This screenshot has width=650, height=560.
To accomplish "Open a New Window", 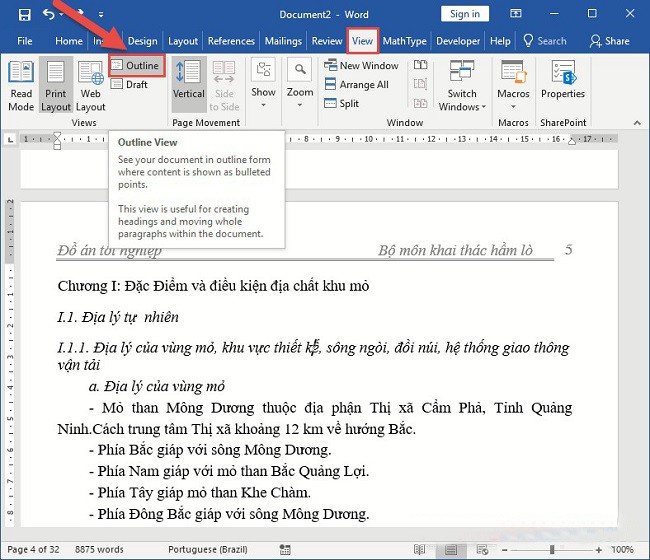I will pyautogui.click(x=361, y=65).
